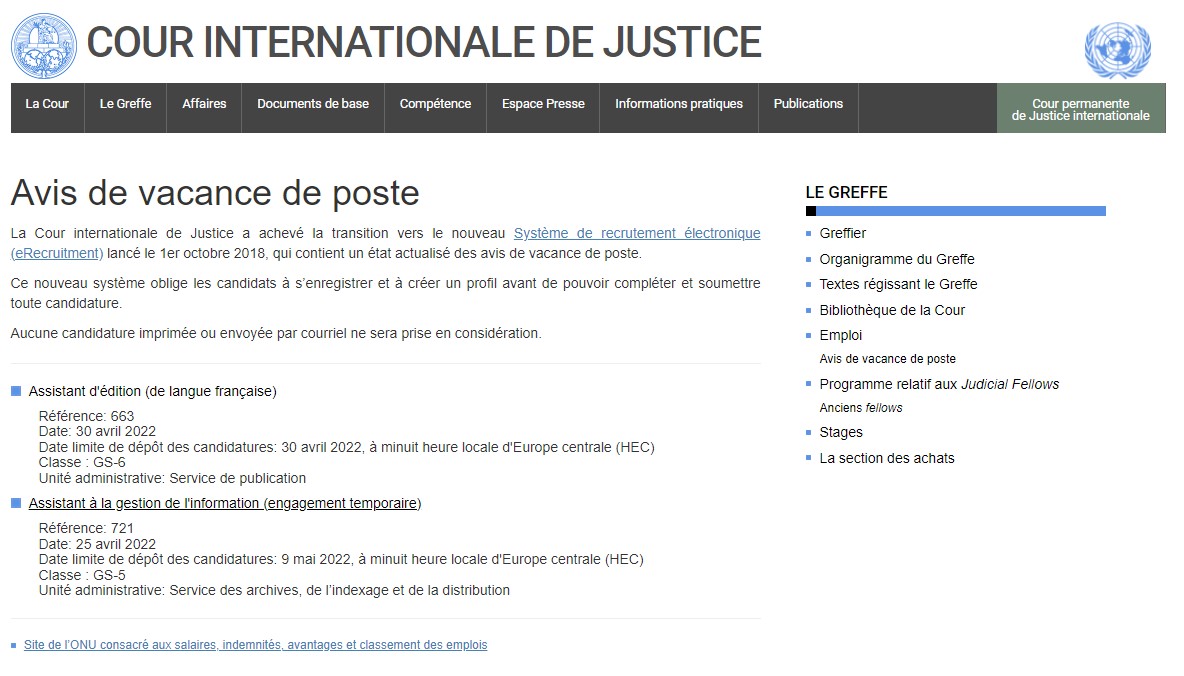Open Assistant à la gestion de l'information posting
The height and width of the screenshot is (676, 1184).
click(x=224, y=504)
